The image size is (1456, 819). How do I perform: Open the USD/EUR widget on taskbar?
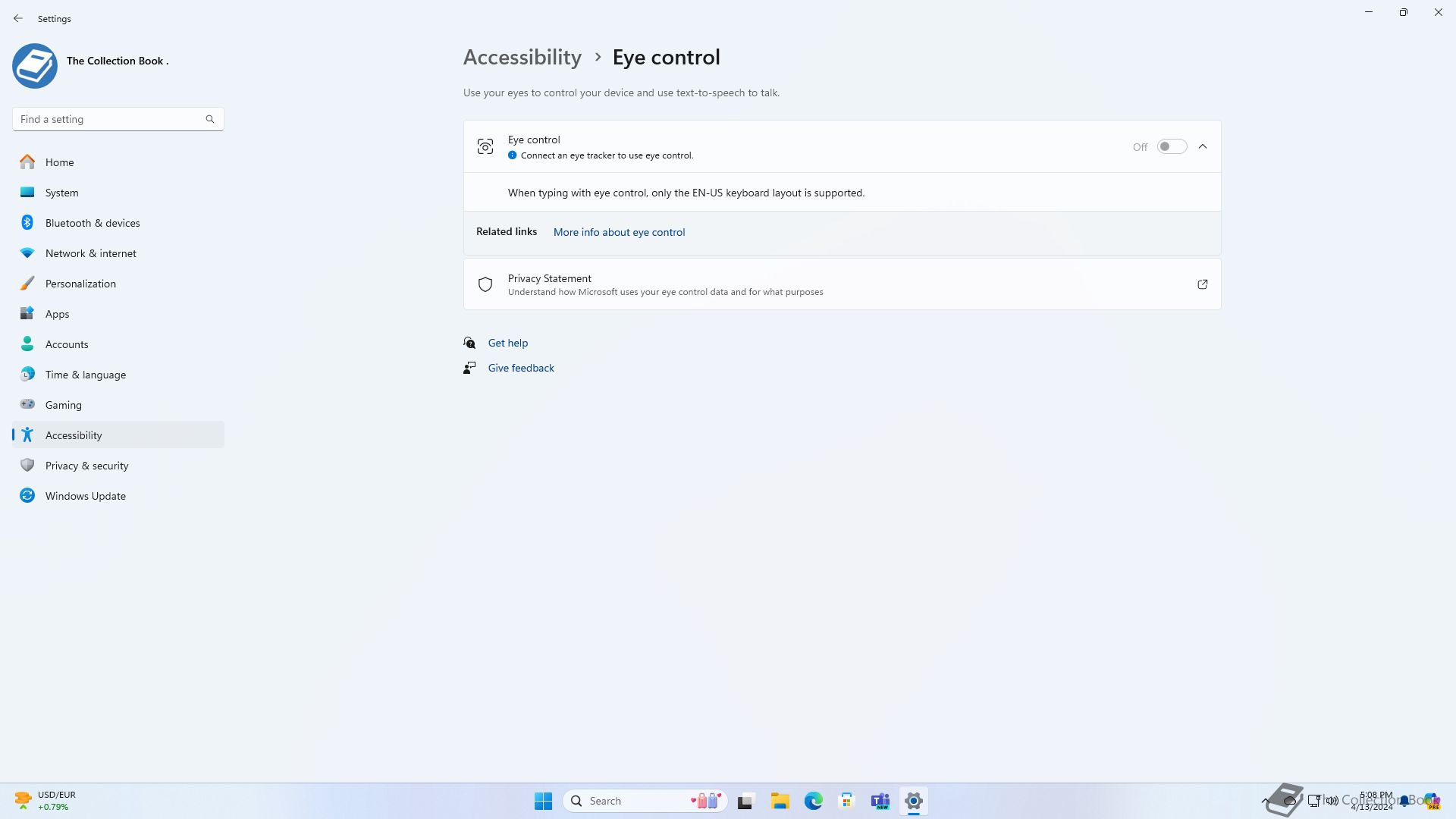45,801
